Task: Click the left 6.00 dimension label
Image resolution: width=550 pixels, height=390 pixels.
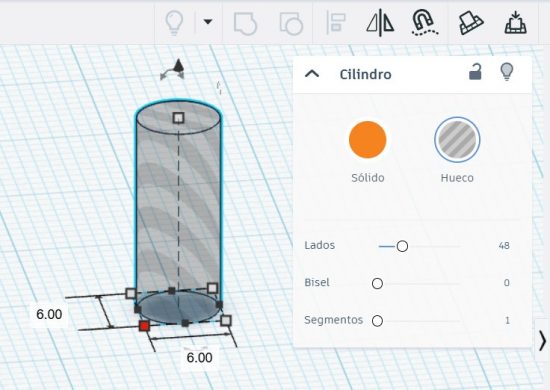Action: point(49,314)
